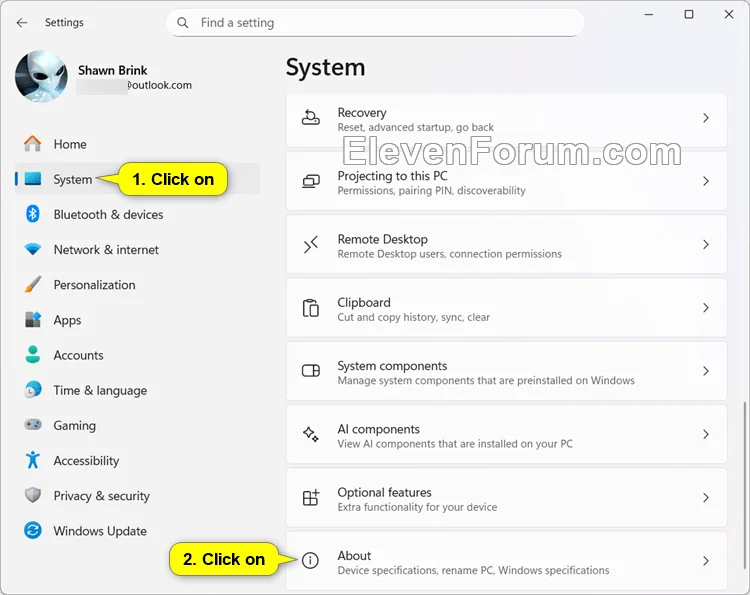750x595 pixels.
Task: Click the Windows Update sync icon
Action: coord(33,530)
